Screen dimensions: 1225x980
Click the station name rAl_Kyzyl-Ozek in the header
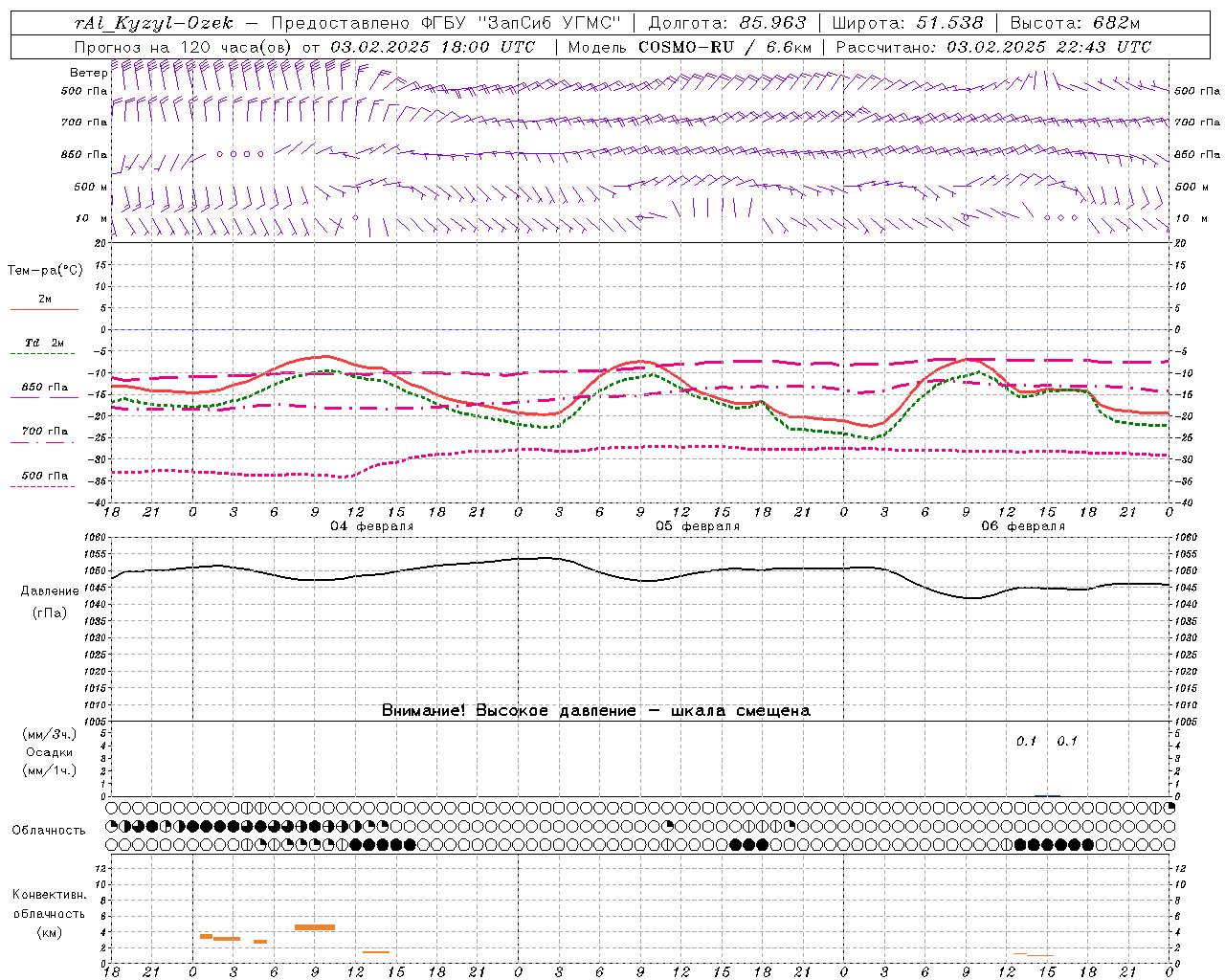coord(152,23)
